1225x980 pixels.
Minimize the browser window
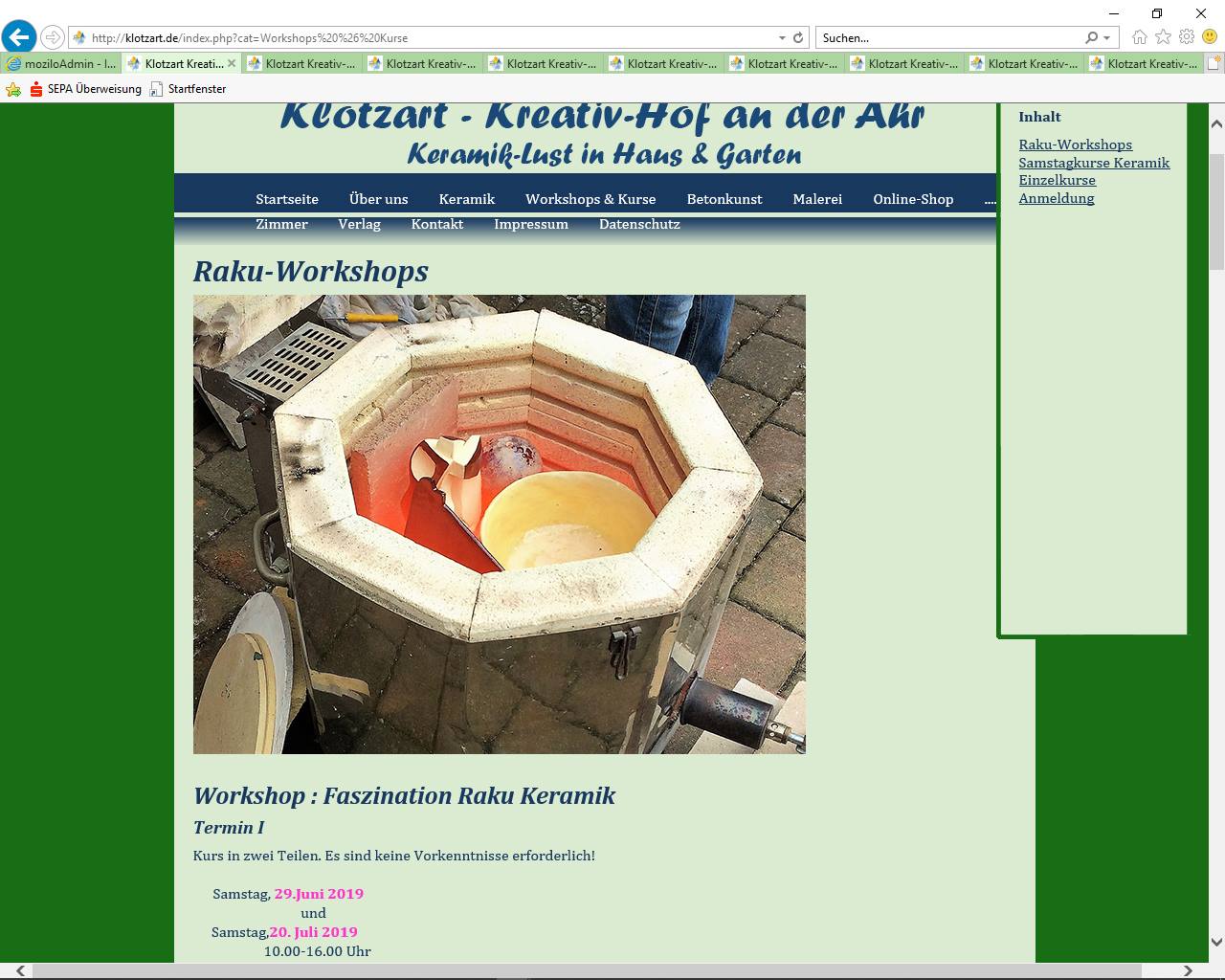click(1113, 13)
